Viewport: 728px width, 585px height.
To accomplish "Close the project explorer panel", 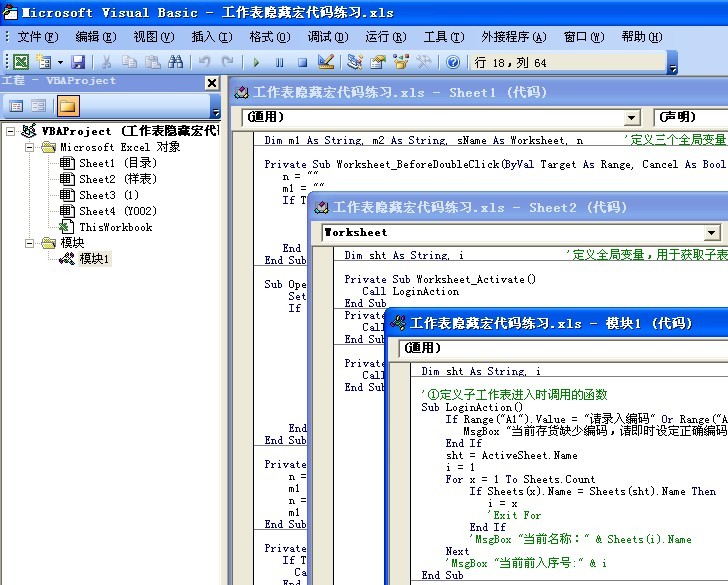I will click(x=212, y=83).
